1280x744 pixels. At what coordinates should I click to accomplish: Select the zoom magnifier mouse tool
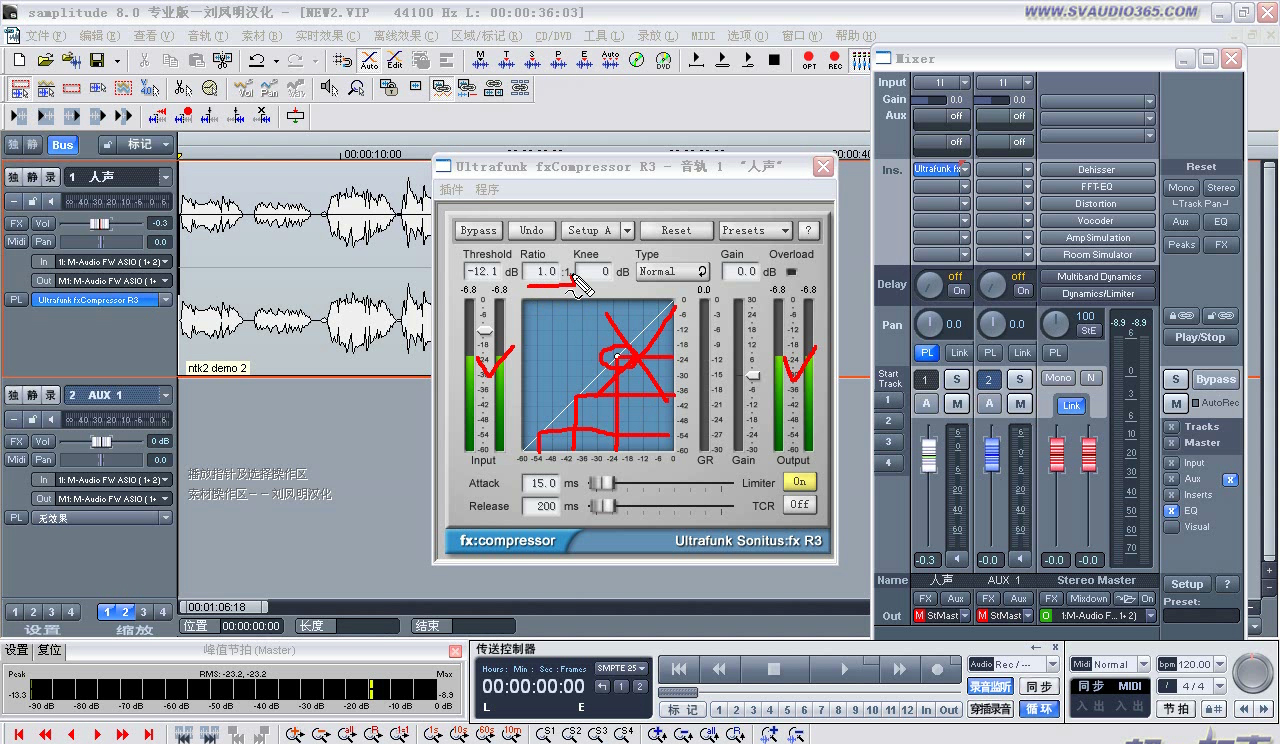point(356,89)
